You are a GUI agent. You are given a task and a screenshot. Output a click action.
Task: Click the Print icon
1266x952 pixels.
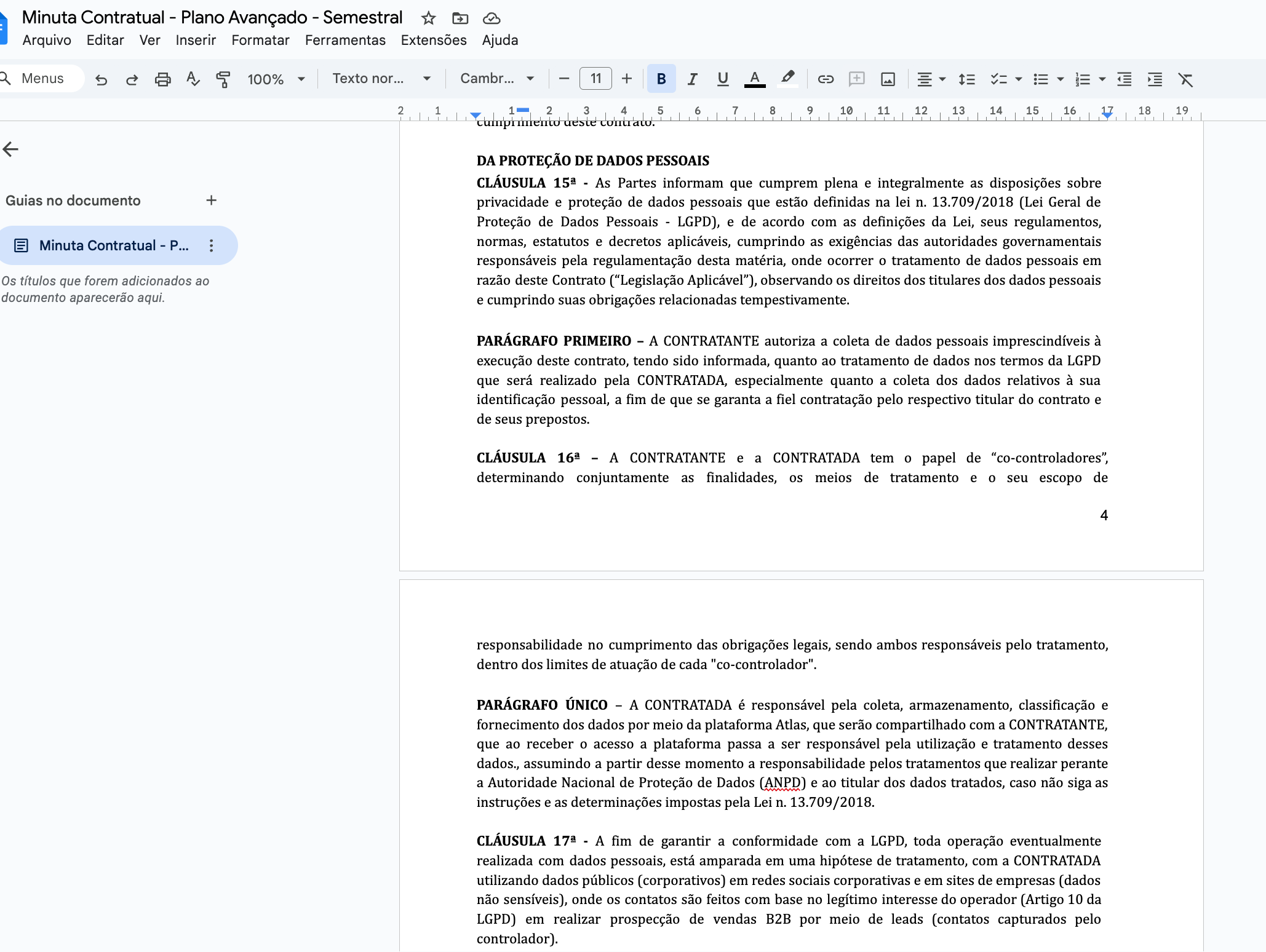162,79
